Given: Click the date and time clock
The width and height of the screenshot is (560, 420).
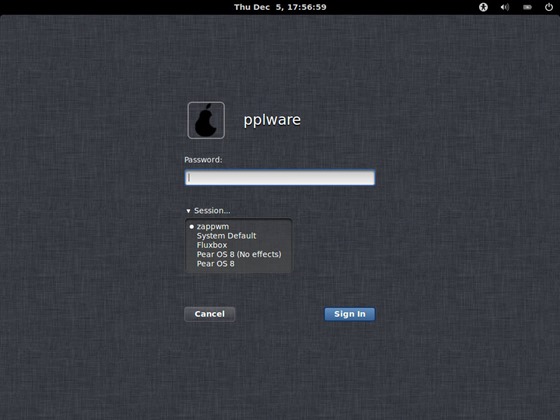Looking at the screenshot, I should [280, 7].
